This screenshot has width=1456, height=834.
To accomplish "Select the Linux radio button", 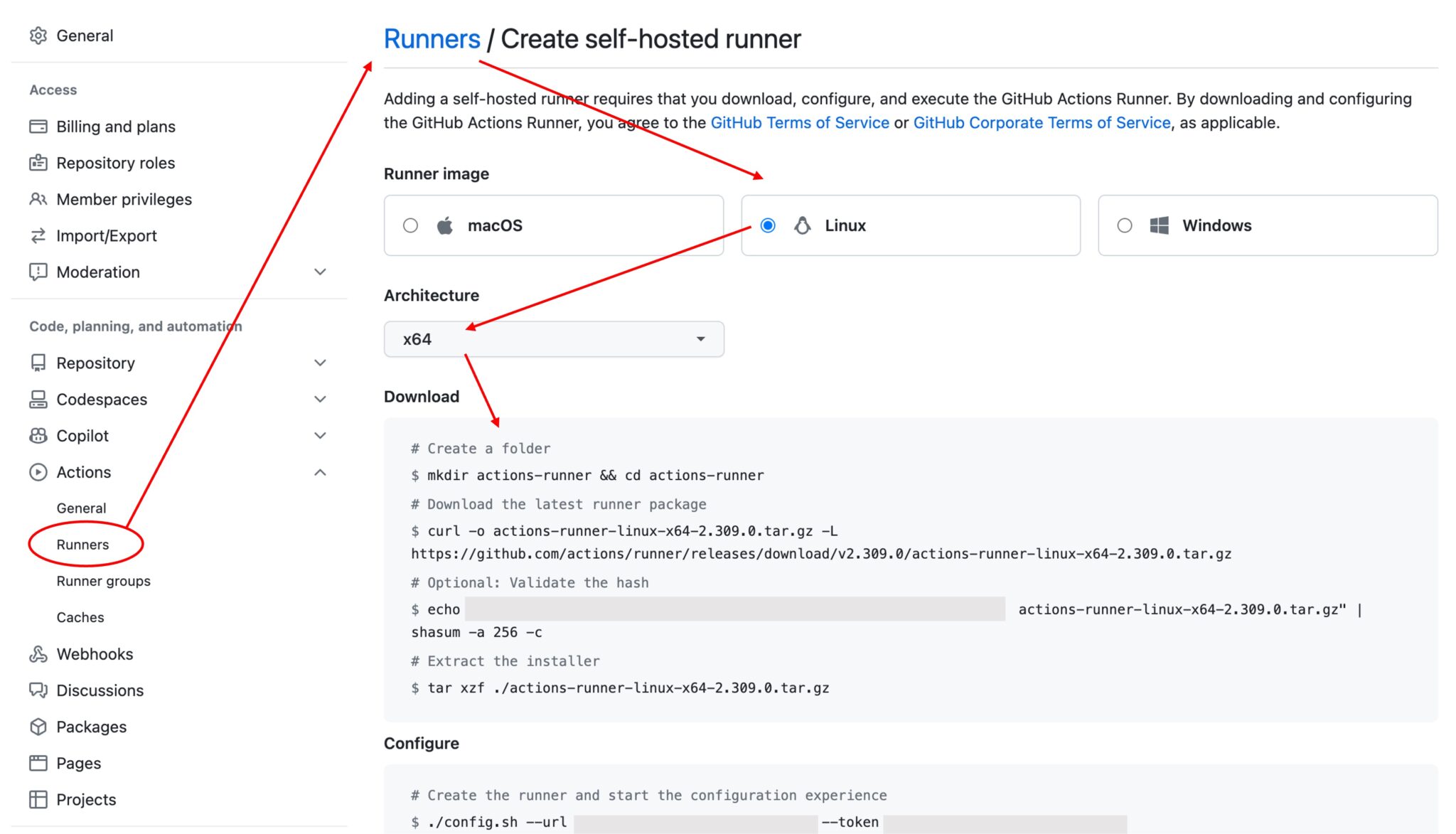I will pos(768,225).
